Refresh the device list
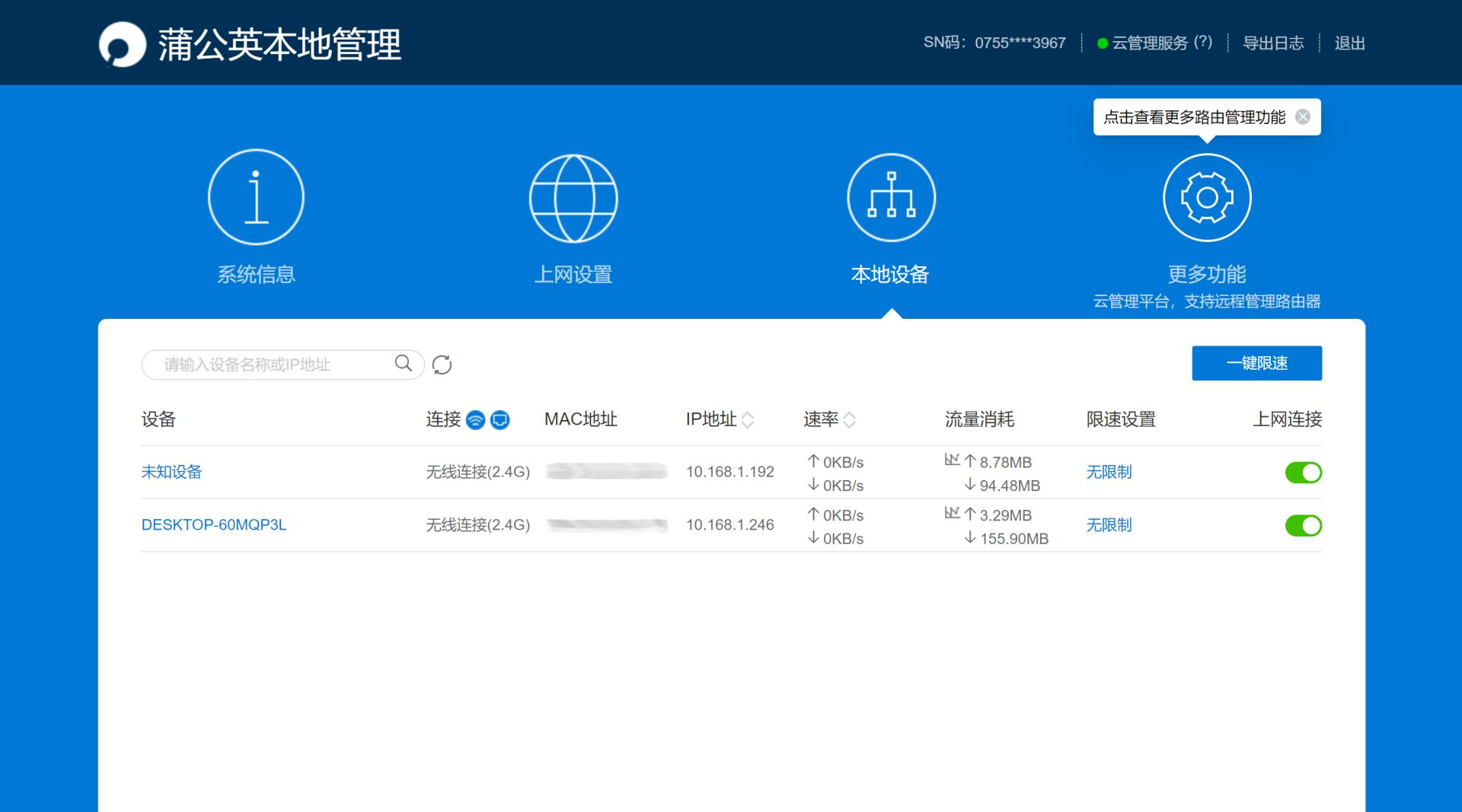This screenshot has height=812, width=1462. click(x=442, y=365)
